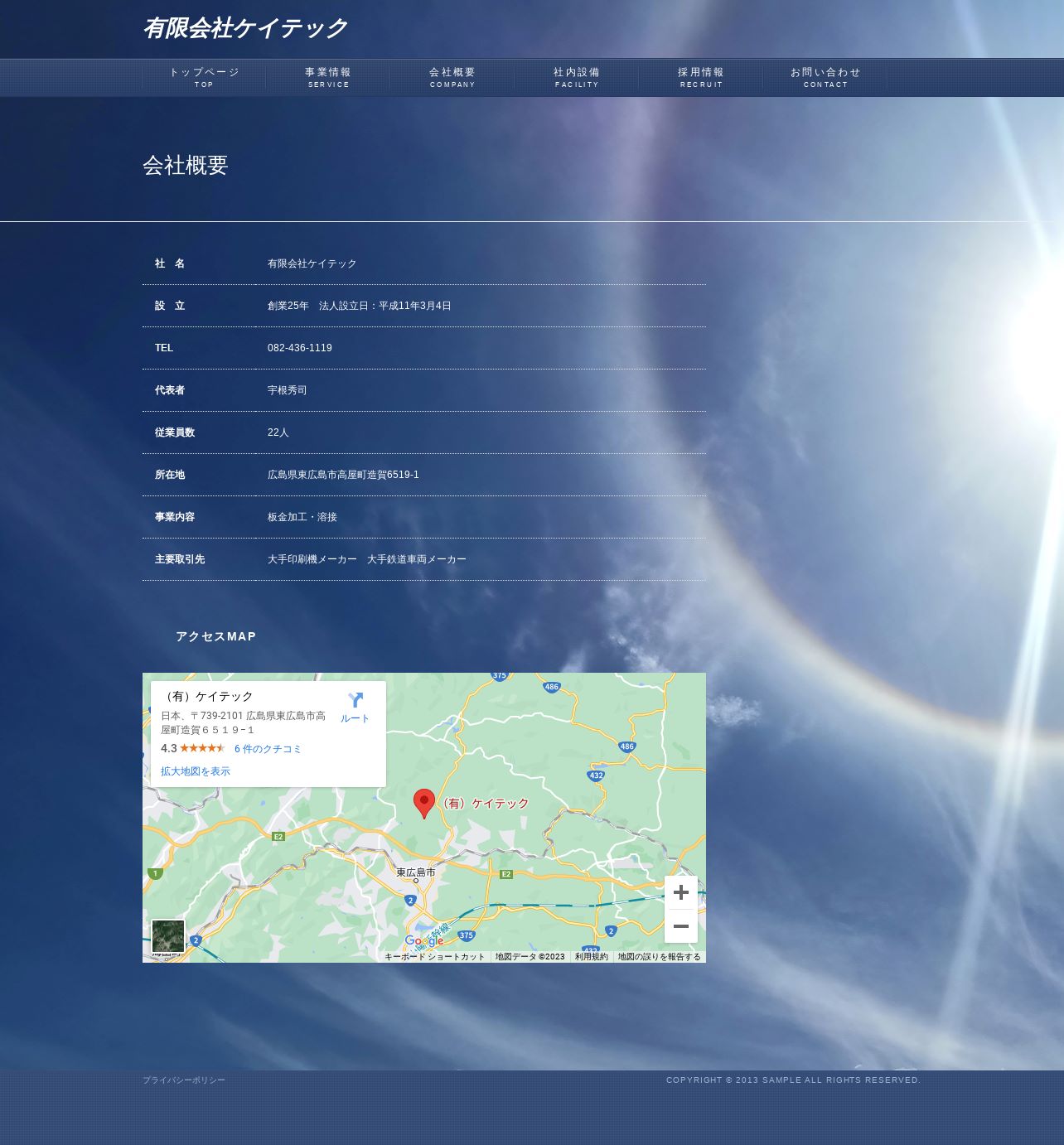The height and width of the screenshot is (1145, 1064).
Task: Click 地図の誤りを報告する link
Action: click(660, 957)
